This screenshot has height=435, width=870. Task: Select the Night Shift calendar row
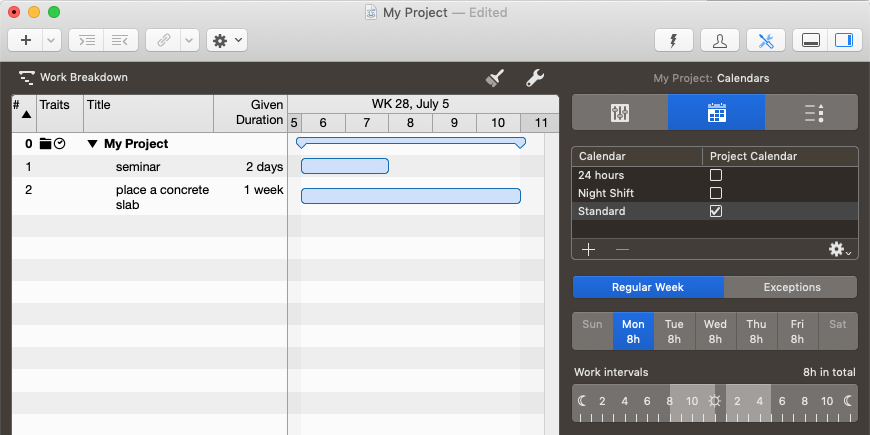(715, 193)
